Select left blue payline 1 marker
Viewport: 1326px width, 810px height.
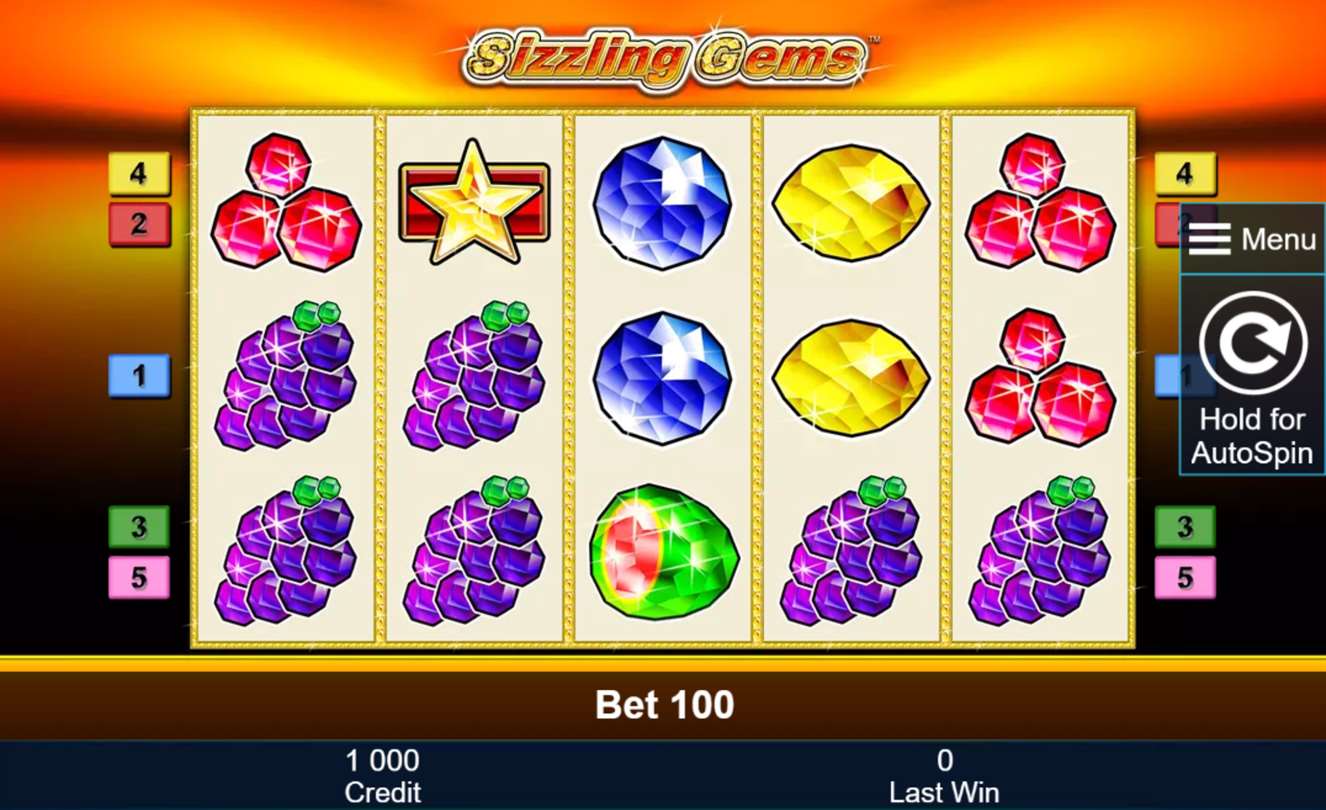click(x=139, y=376)
